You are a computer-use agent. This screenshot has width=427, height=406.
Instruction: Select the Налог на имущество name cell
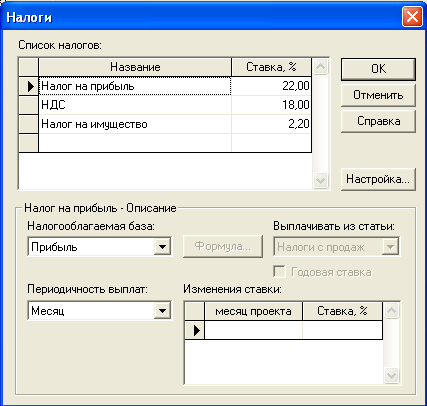click(x=135, y=124)
